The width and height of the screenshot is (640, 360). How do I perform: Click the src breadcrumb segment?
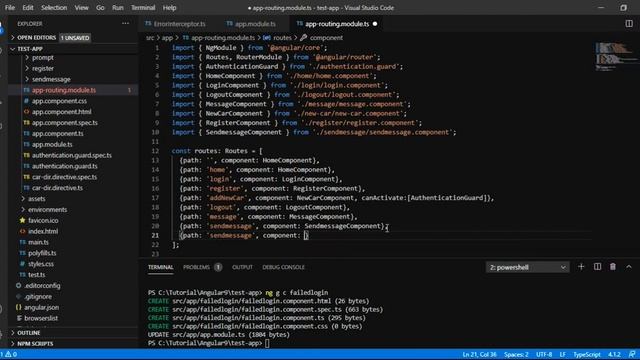coord(150,38)
